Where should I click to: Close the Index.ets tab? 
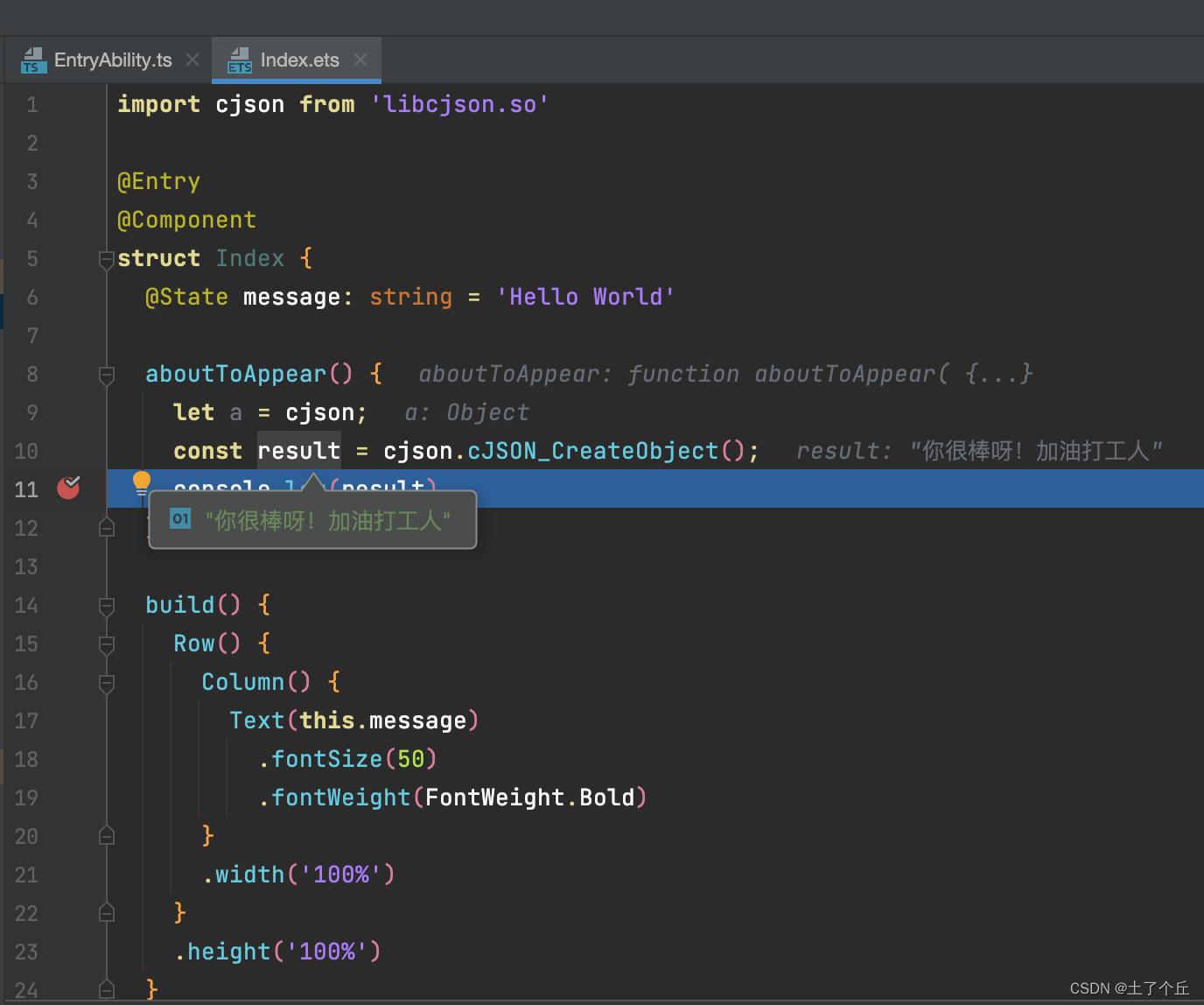tap(360, 60)
